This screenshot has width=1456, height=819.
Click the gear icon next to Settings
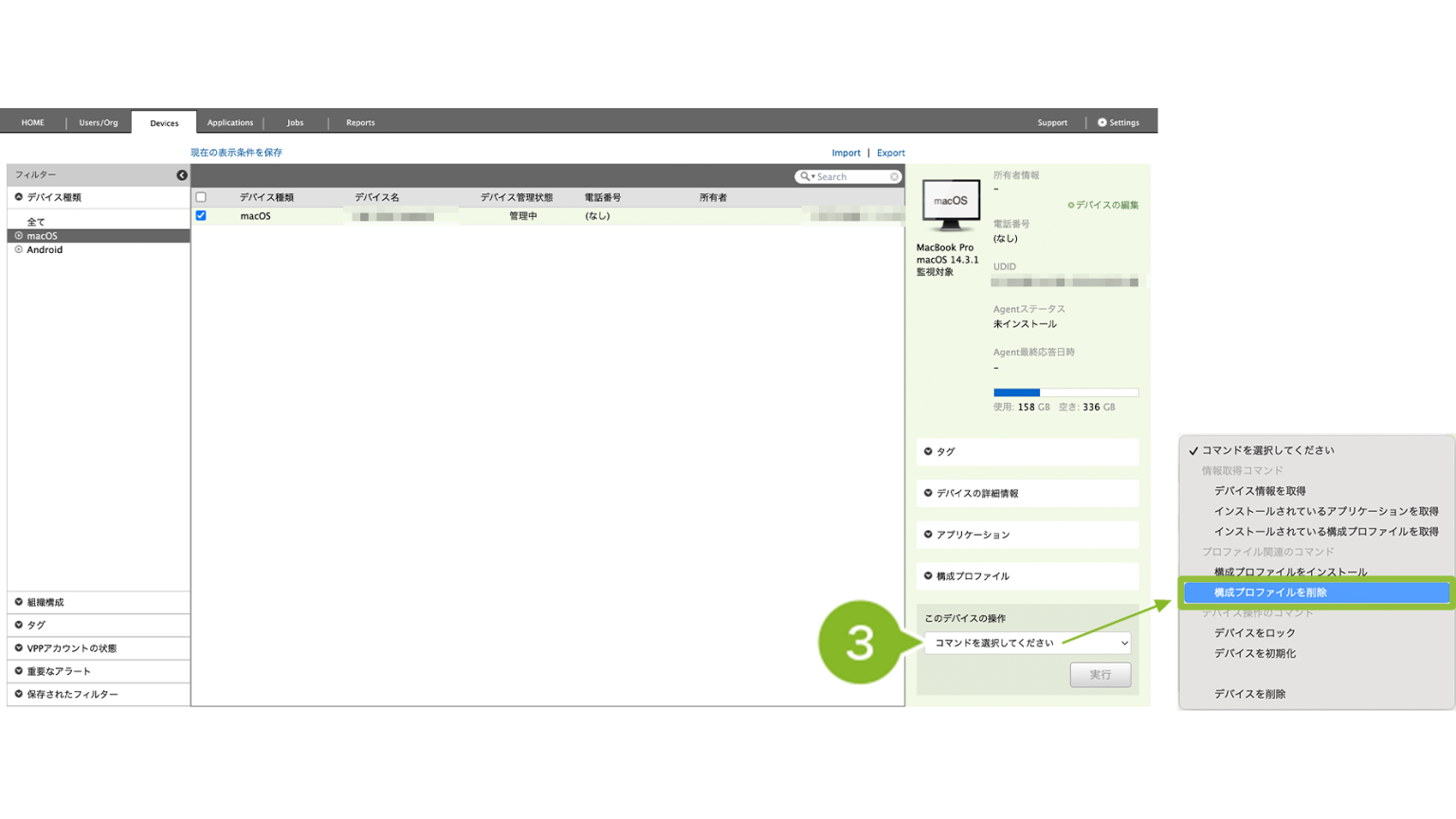coord(1102,122)
